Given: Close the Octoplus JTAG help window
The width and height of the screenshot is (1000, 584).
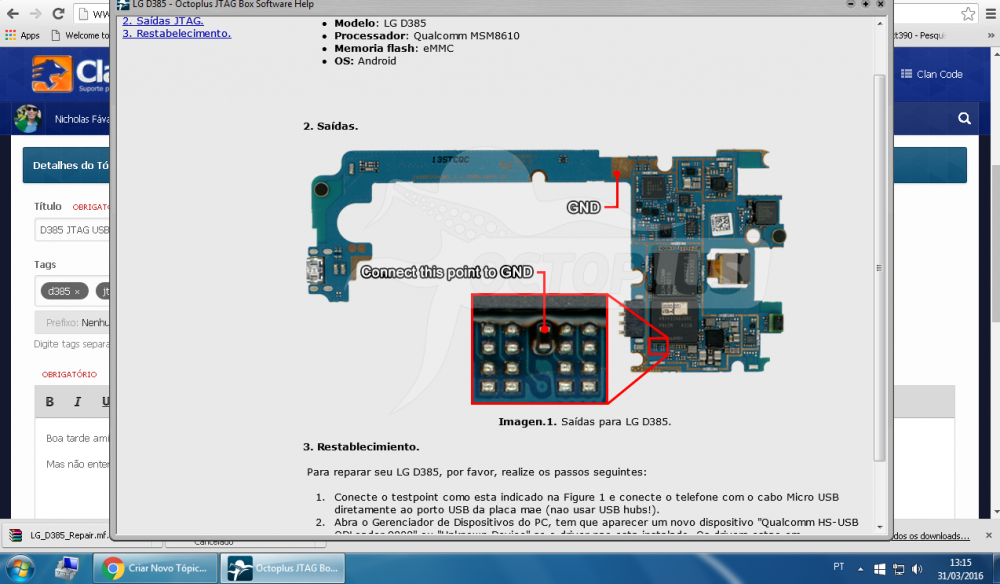Looking at the screenshot, I should point(880,4).
